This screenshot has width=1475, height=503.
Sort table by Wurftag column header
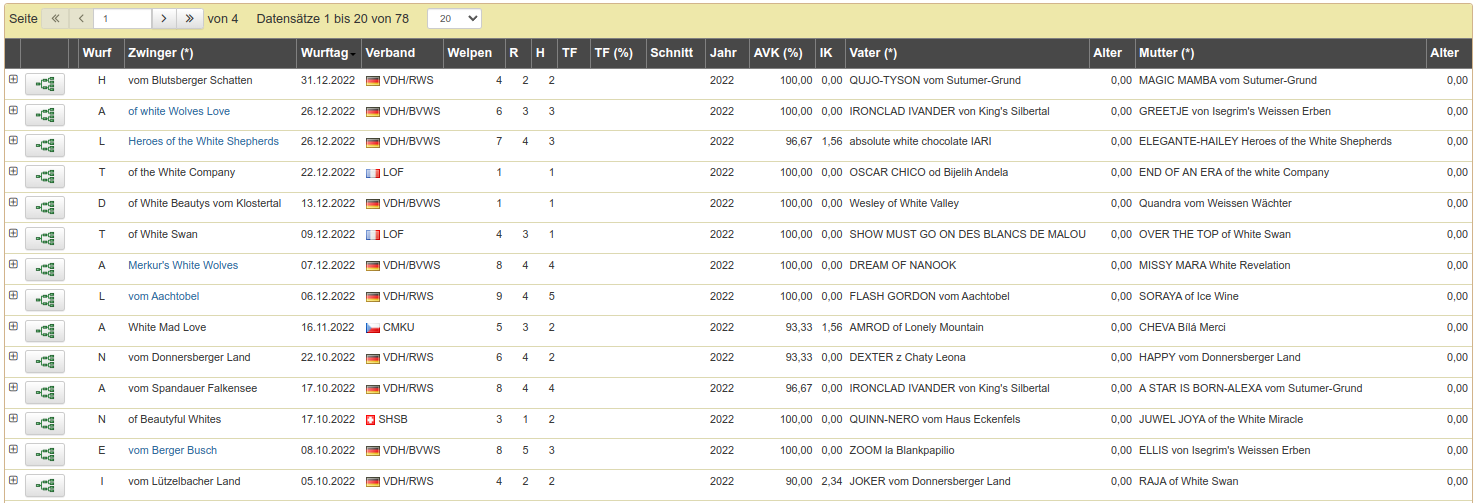[327, 53]
